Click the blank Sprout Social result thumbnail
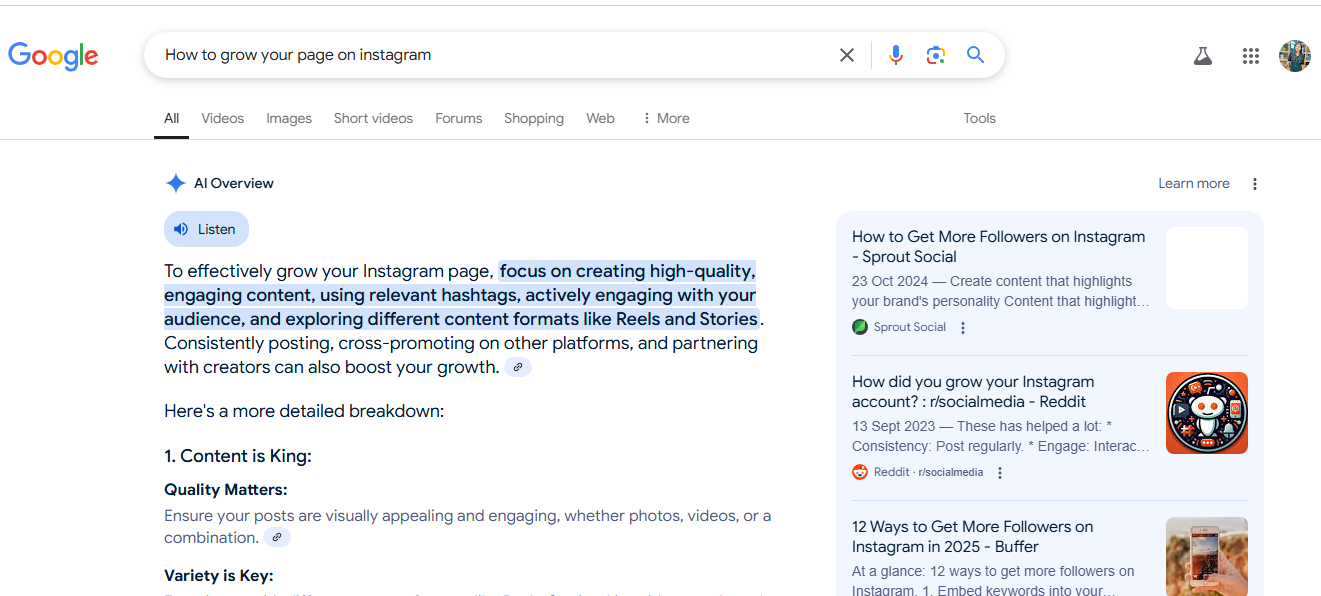Screen dimensions: 1321x596 (1207, 268)
